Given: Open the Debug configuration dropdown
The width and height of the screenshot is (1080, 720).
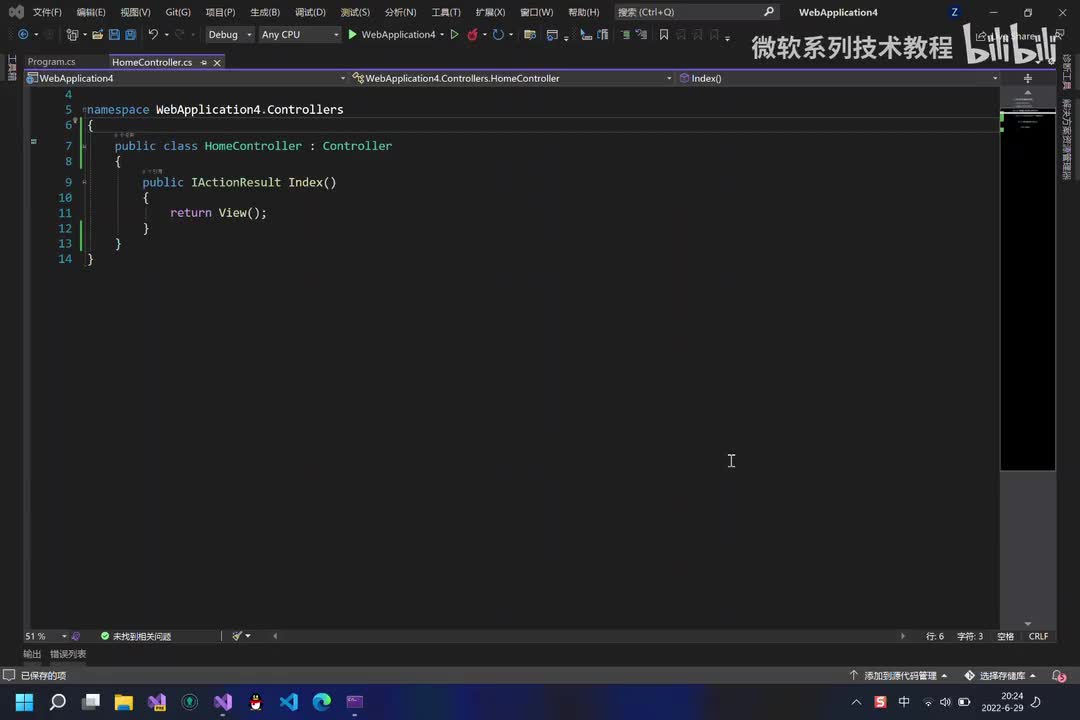Looking at the screenshot, I should [230, 34].
